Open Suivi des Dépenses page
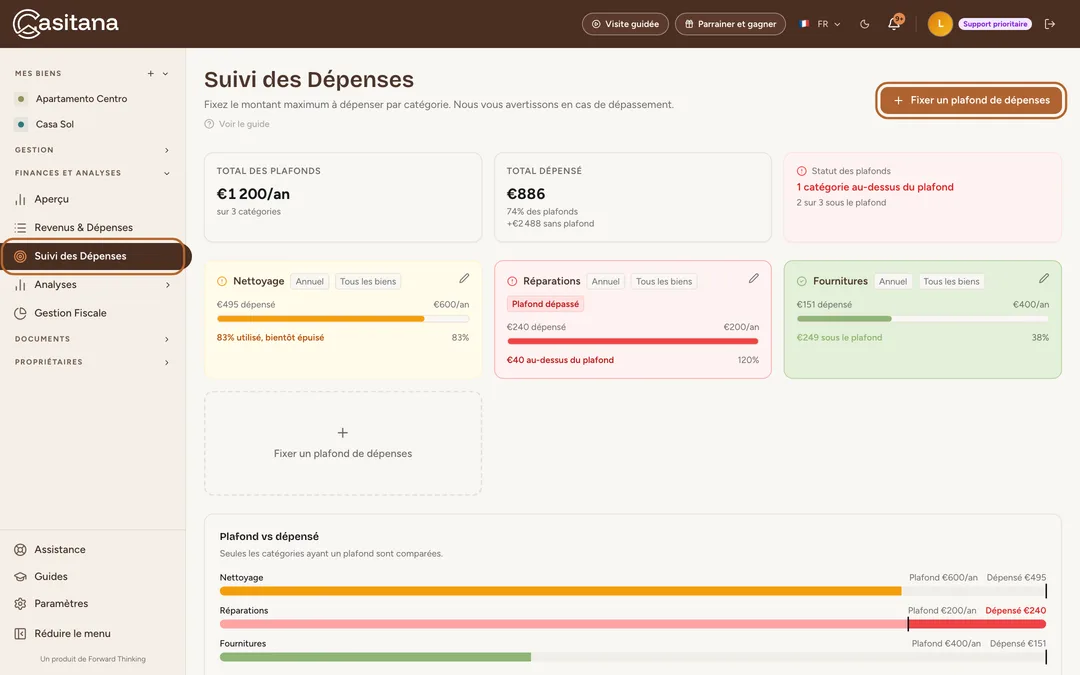The image size is (1080, 675). click(x=93, y=256)
